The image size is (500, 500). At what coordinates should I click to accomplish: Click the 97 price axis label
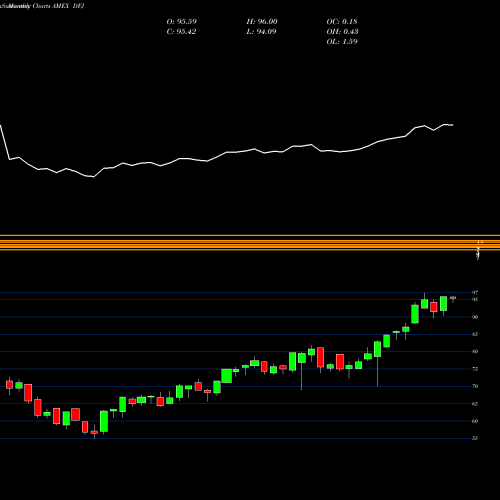[x=475, y=293]
